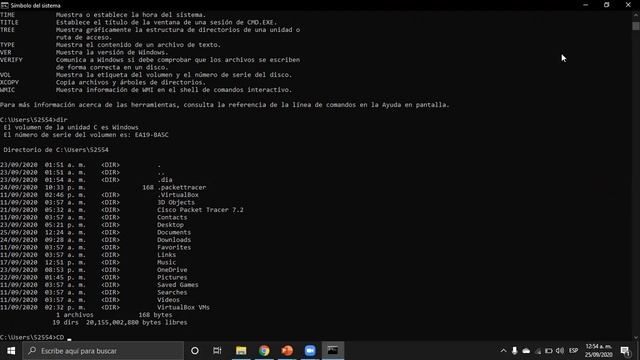The height and width of the screenshot is (360, 640).
Task: Minimize the Símbolo del sistema window
Action: pyautogui.click(x=586, y=5)
